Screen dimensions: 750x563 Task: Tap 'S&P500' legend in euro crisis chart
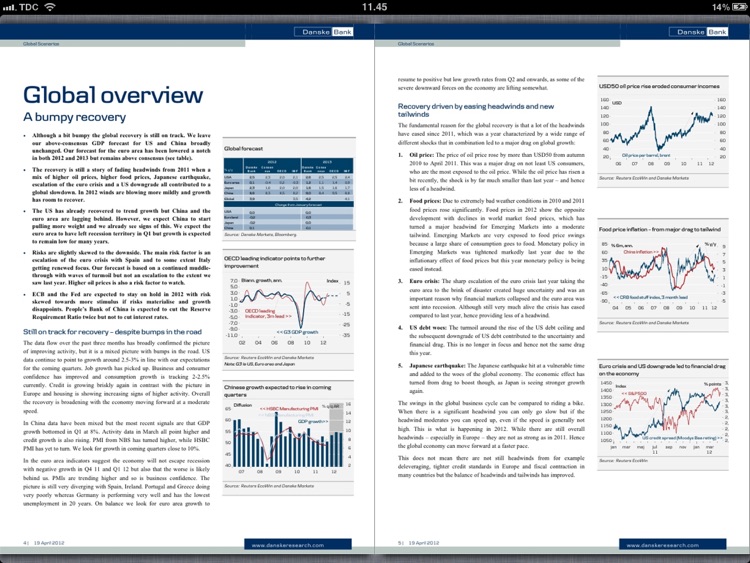tap(634, 393)
